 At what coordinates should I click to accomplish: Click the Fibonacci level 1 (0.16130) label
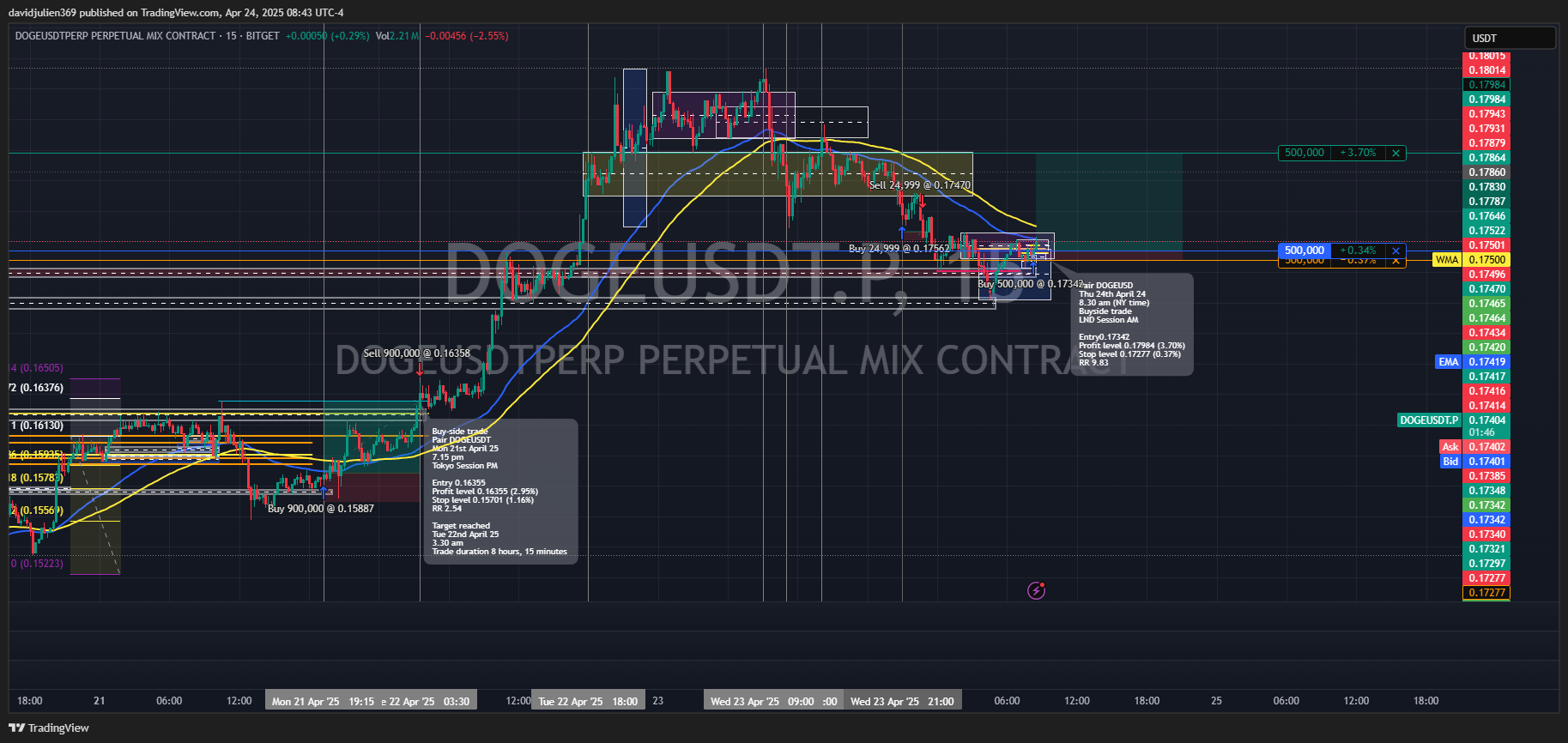[x=37, y=426]
